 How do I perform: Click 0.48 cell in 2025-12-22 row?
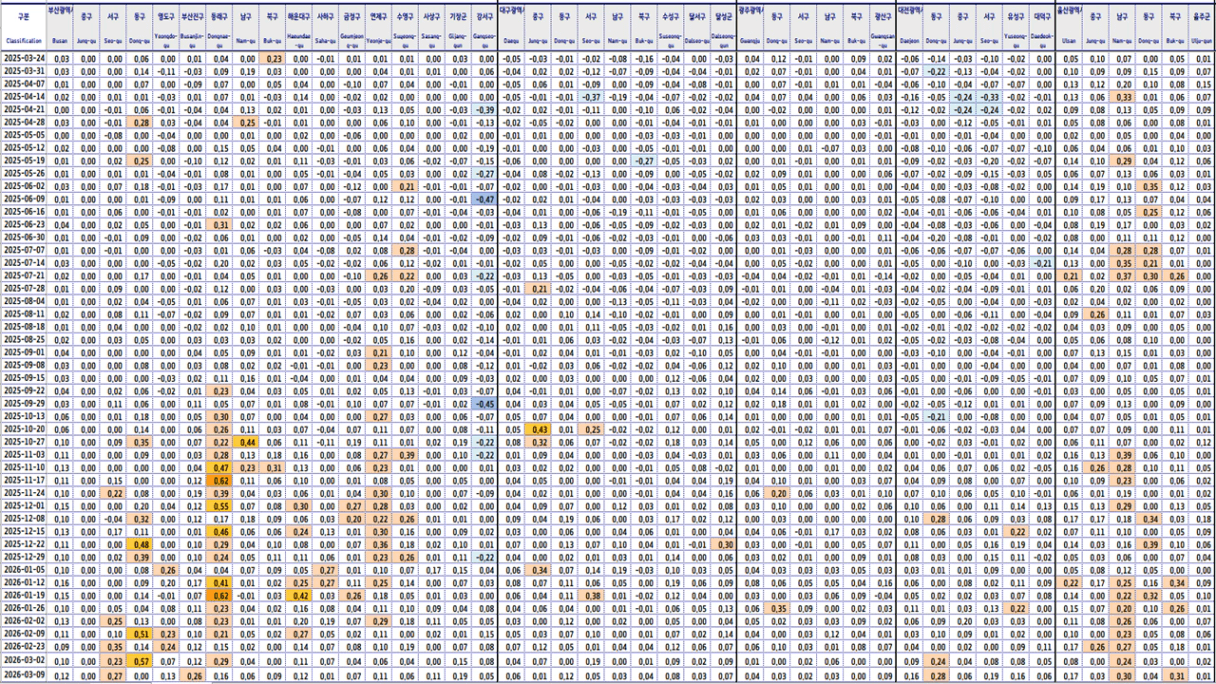tap(141, 543)
